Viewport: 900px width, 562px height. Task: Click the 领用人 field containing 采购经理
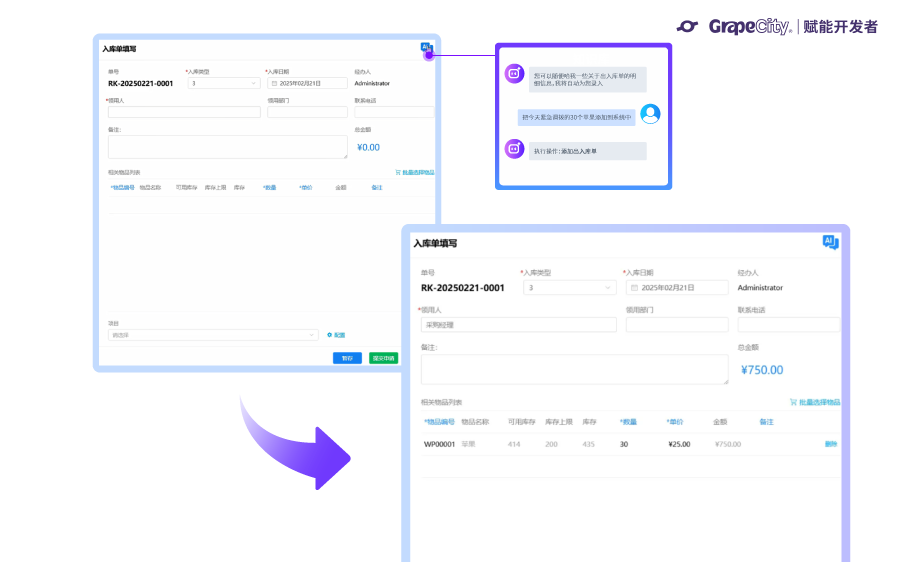coord(519,324)
